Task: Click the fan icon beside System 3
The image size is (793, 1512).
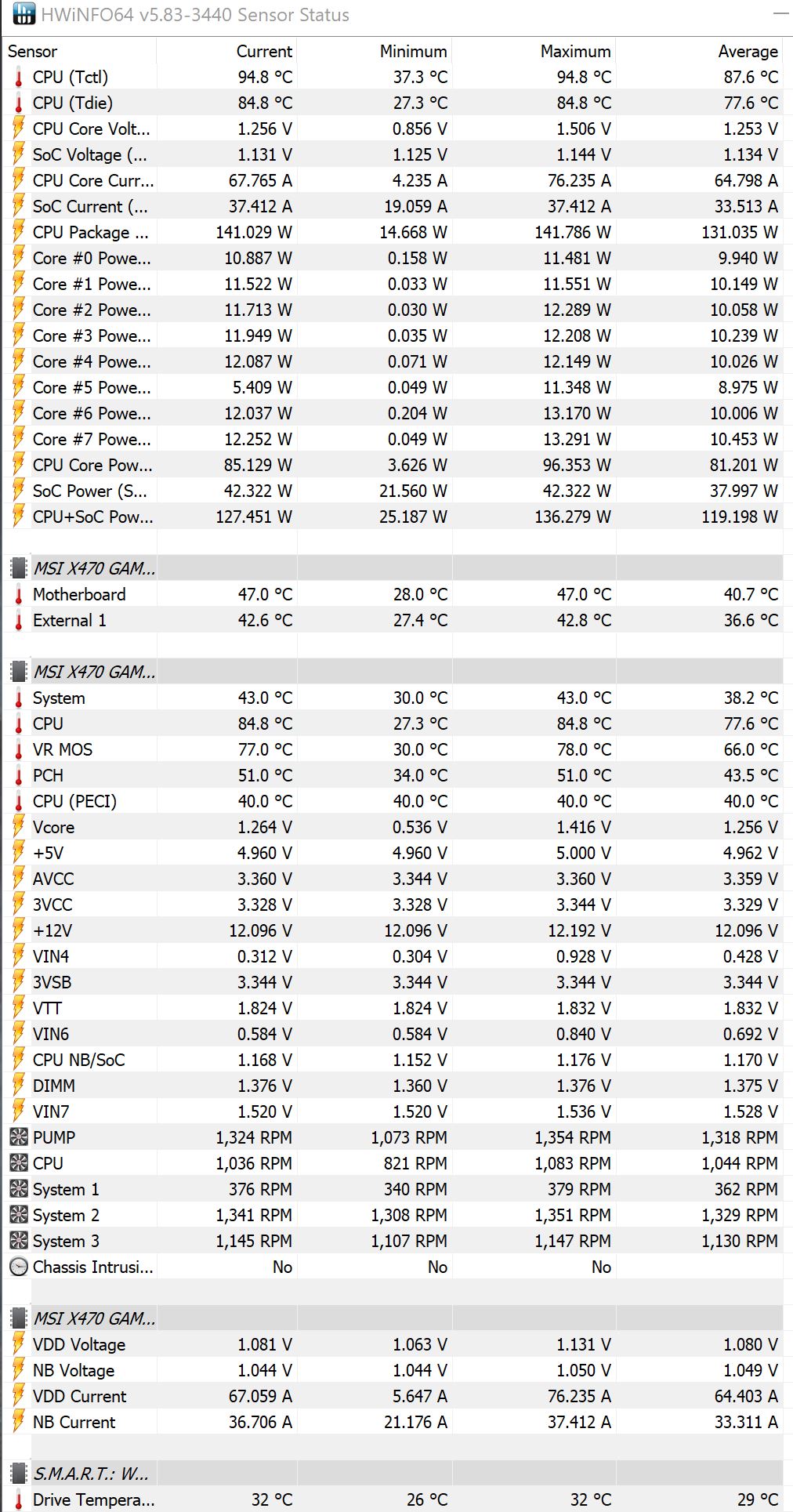Action: tap(19, 1241)
